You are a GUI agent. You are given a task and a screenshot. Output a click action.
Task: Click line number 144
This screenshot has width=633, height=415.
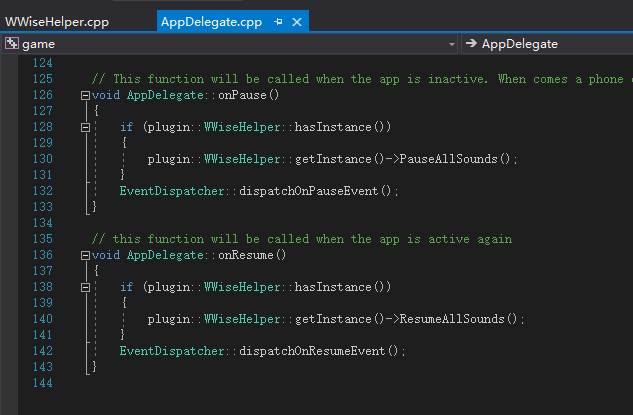[42, 383]
